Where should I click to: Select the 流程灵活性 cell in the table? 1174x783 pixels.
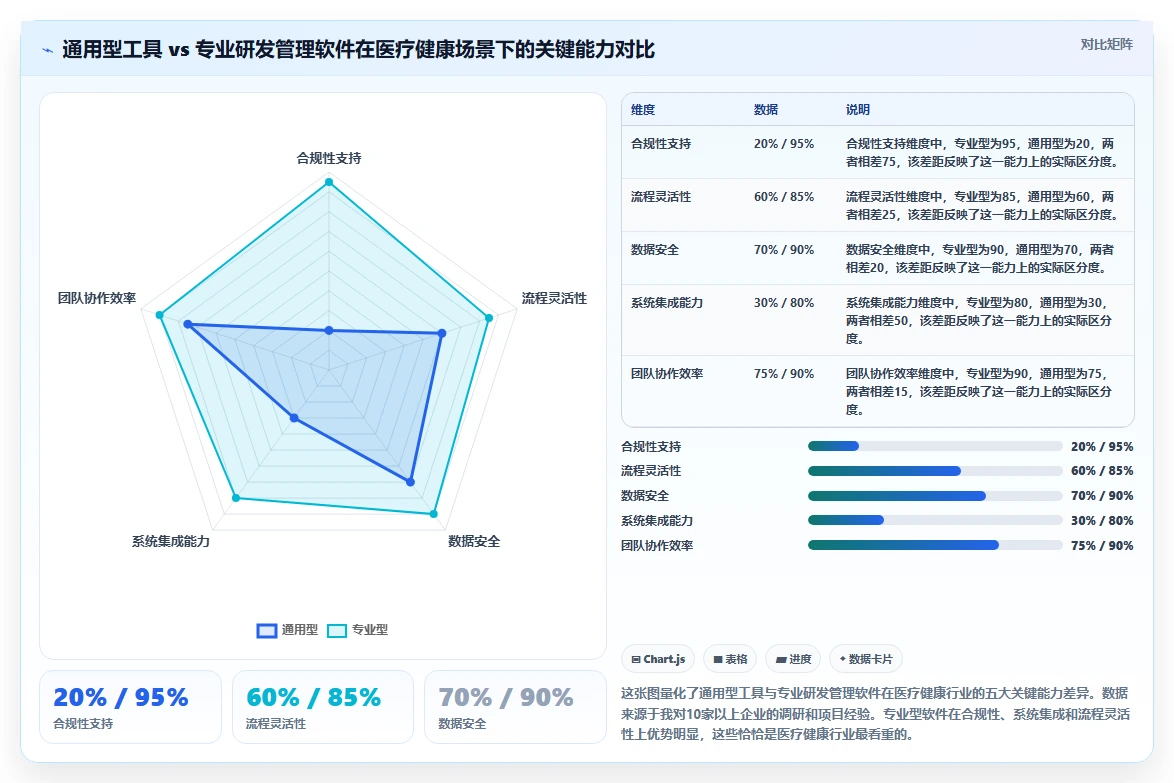click(x=660, y=197)
